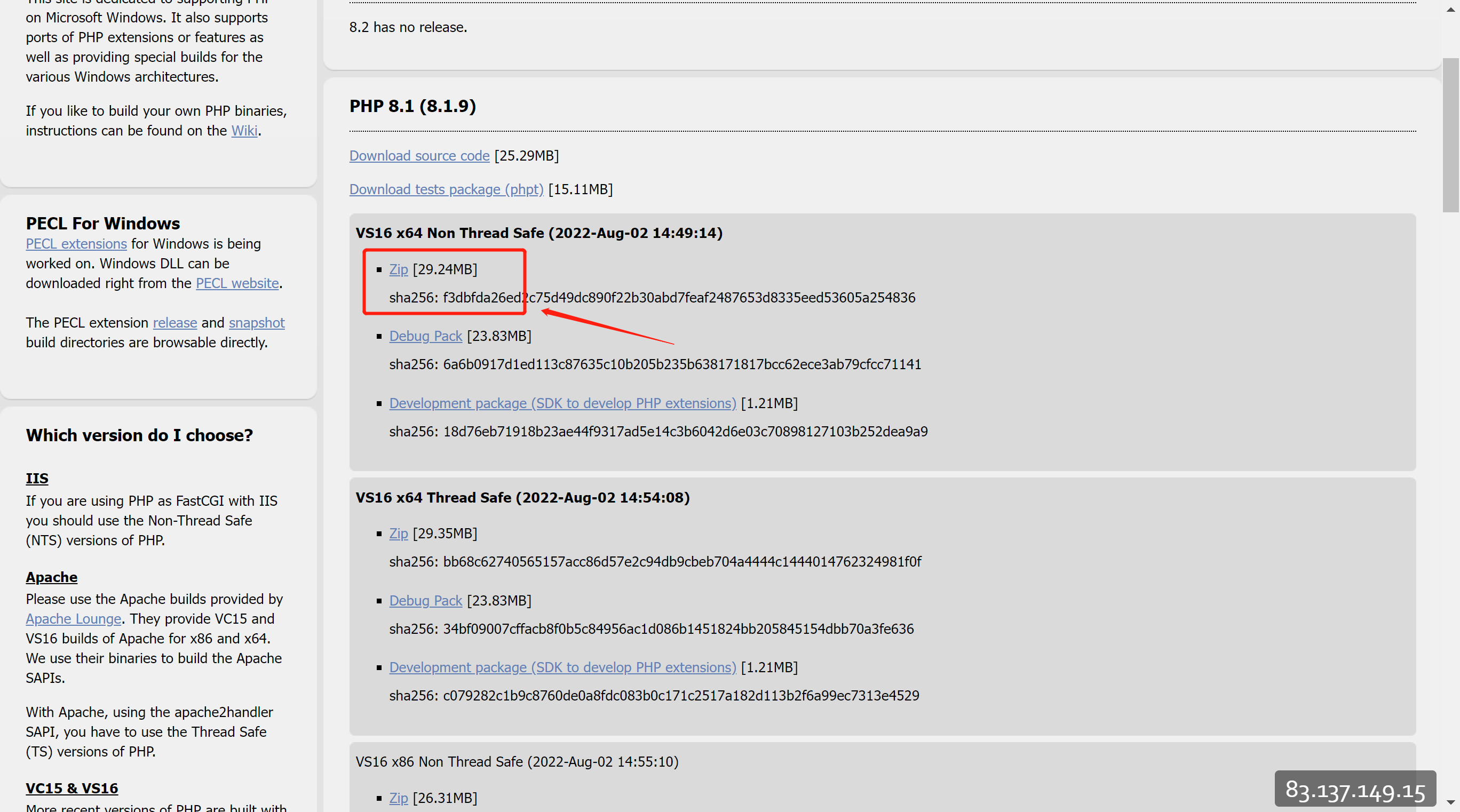Click the VC15 & VS16 heading

point(72,788)
